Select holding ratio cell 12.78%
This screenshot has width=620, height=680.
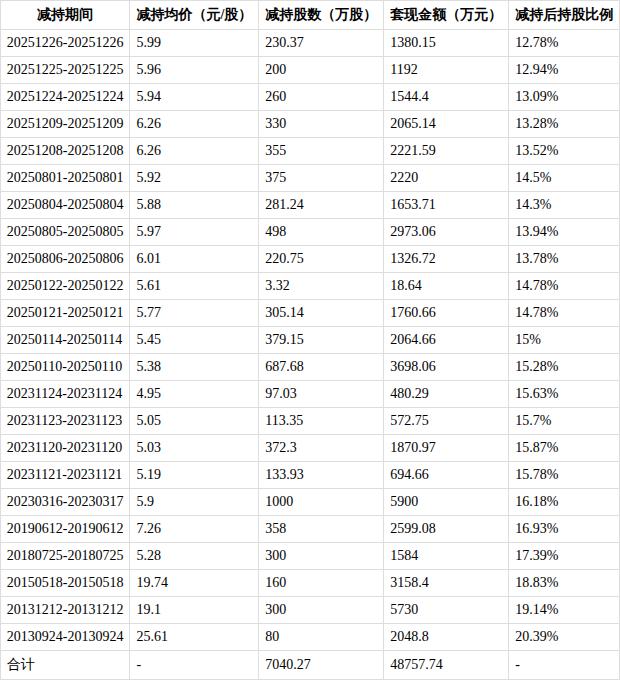pos(536,43)
